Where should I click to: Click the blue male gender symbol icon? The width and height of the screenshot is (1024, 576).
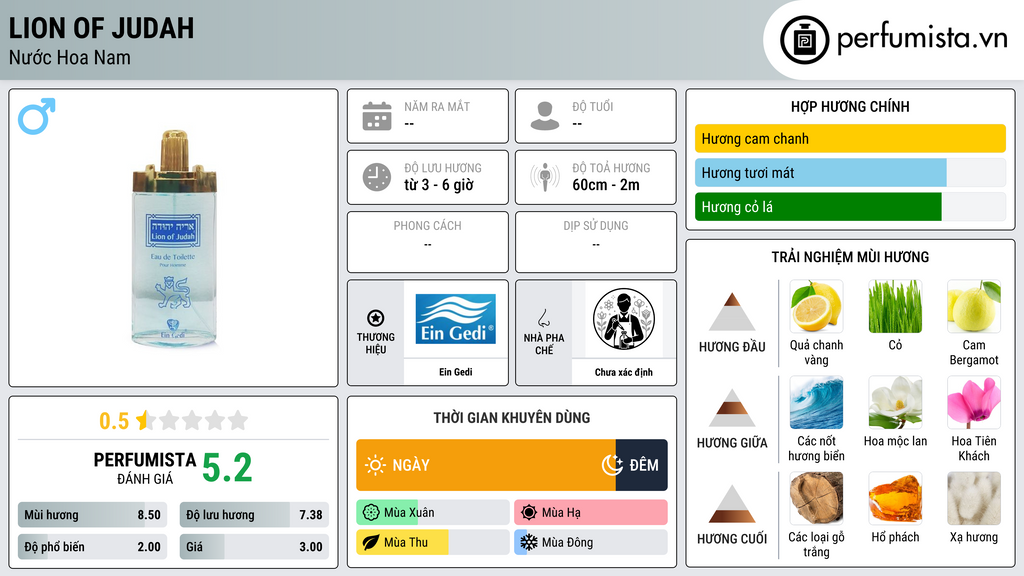(x=37, y=116)
